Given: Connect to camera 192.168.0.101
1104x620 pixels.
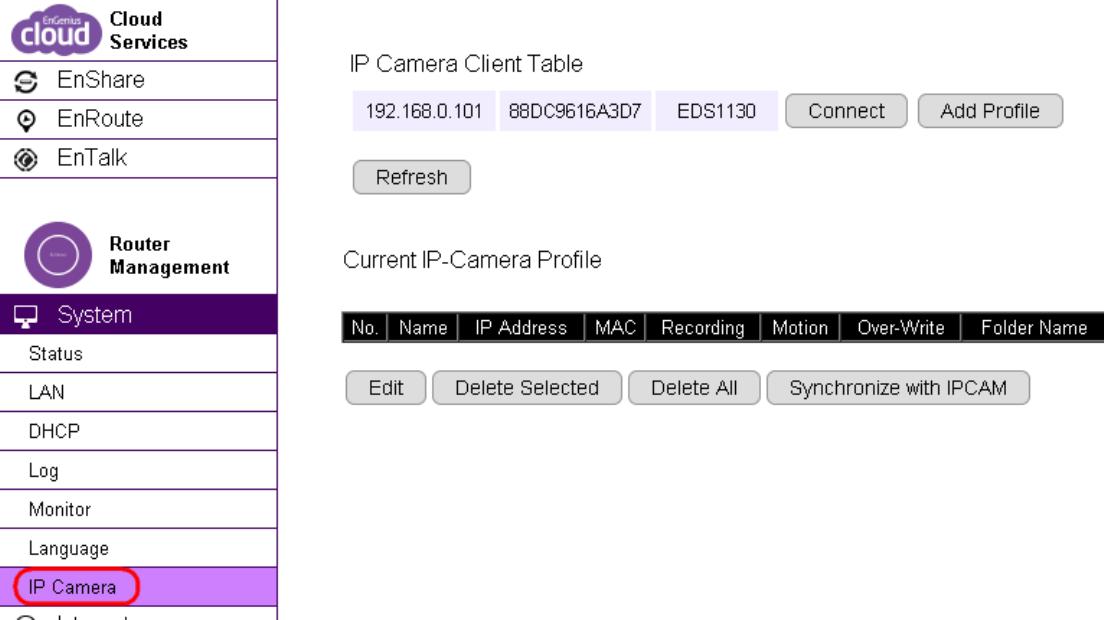Looking at the screenshot, I should tap(846, 111).
